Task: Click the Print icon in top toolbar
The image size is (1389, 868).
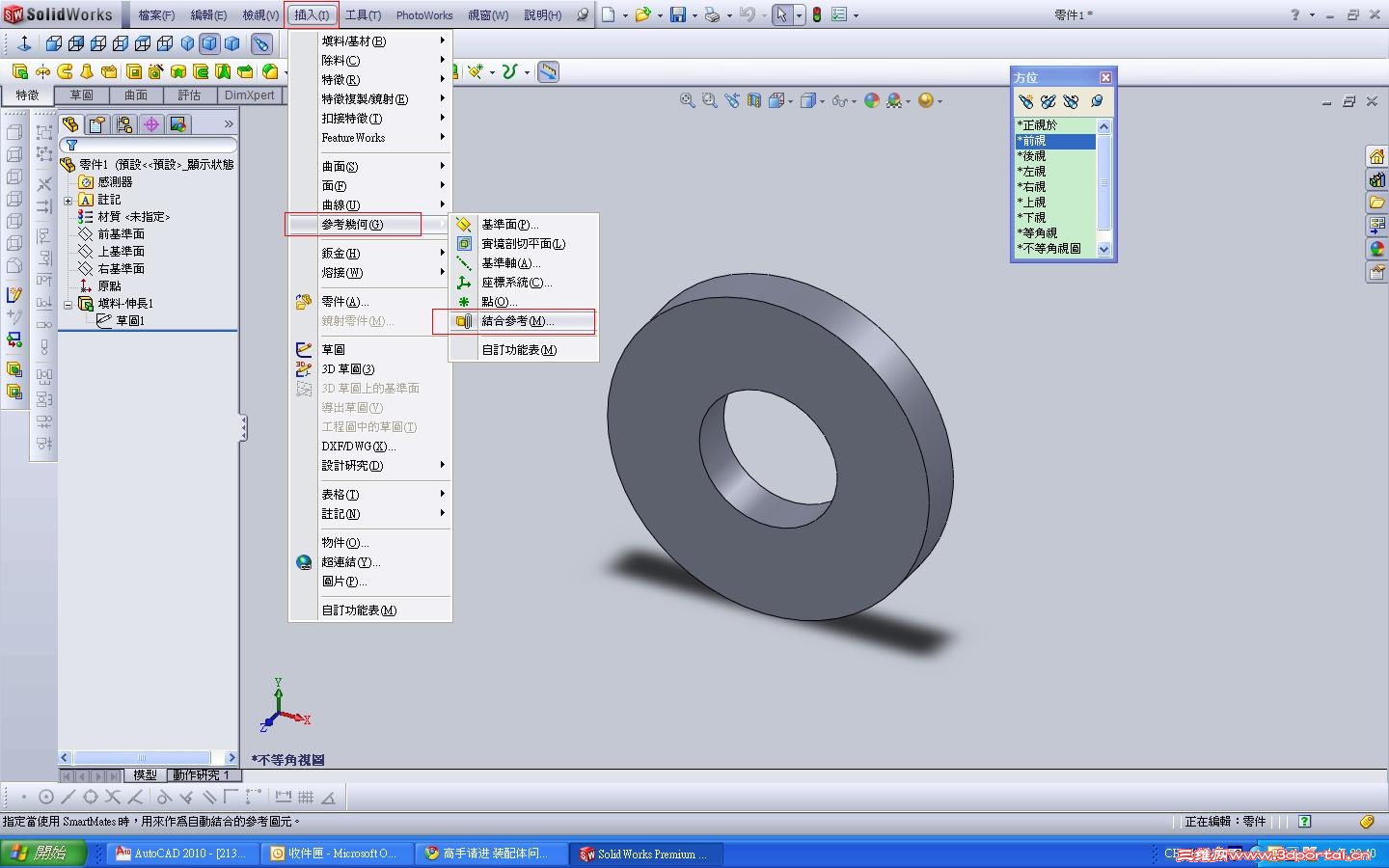Action: tap(712, 14)
